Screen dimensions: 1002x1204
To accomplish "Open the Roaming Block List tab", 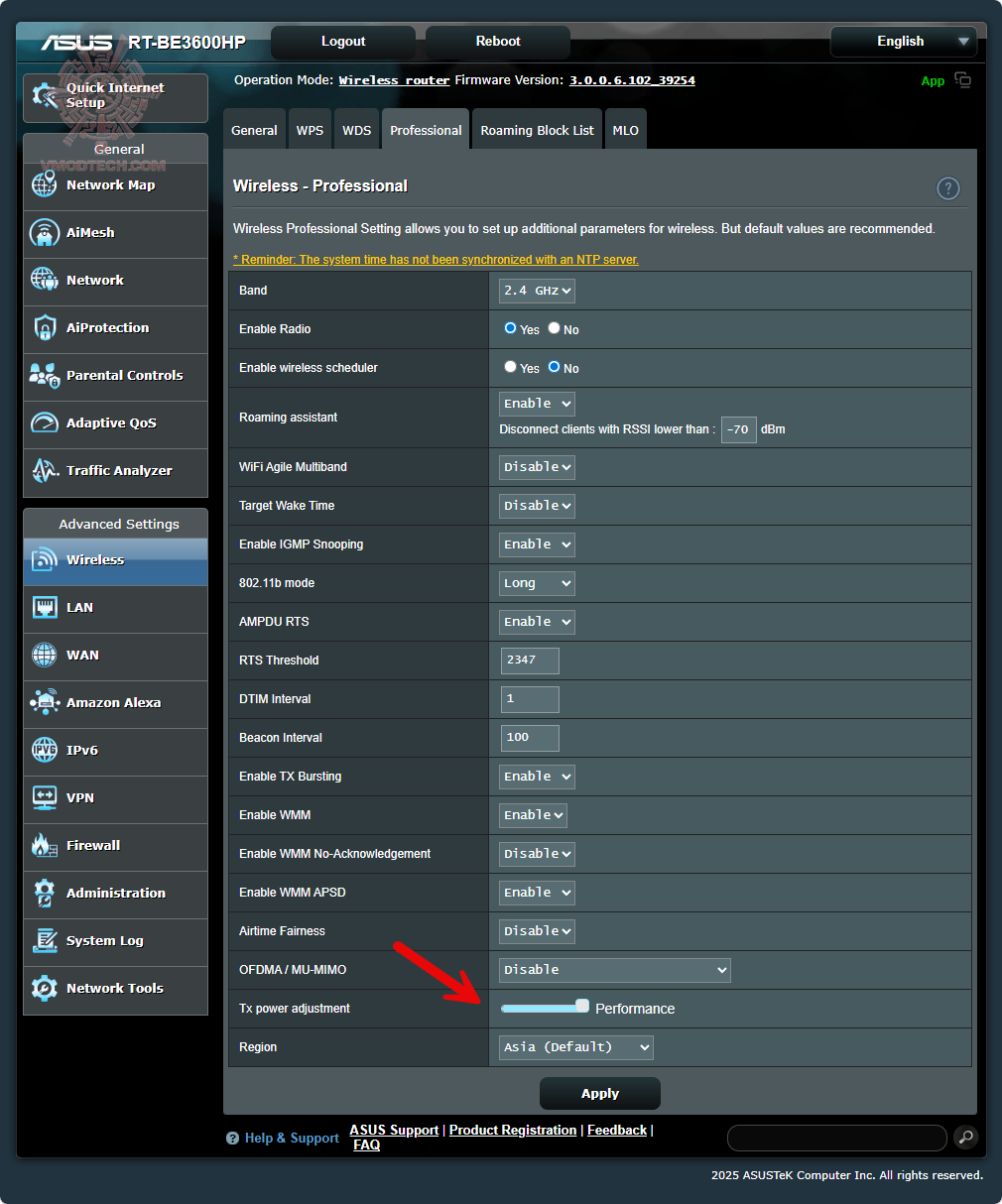I will [x=537, y=130].
